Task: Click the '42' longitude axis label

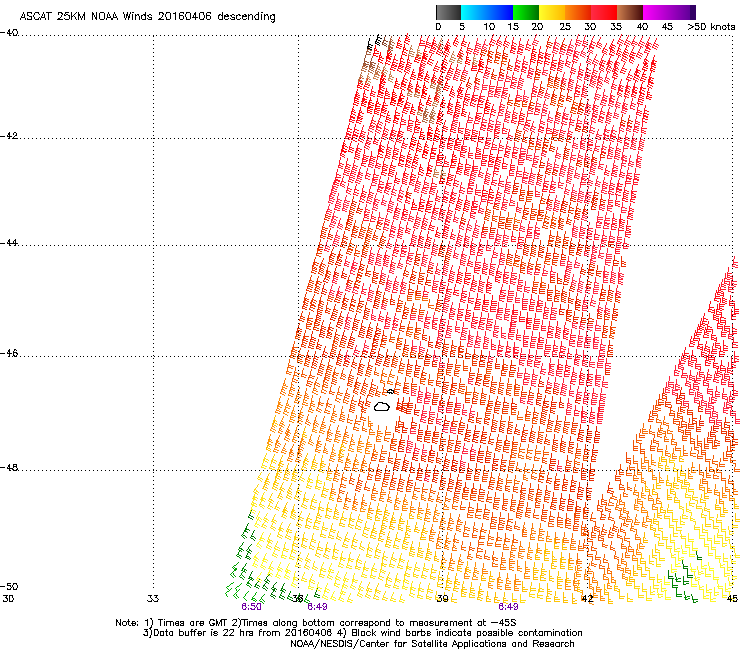Action: (x=587, y=599)
